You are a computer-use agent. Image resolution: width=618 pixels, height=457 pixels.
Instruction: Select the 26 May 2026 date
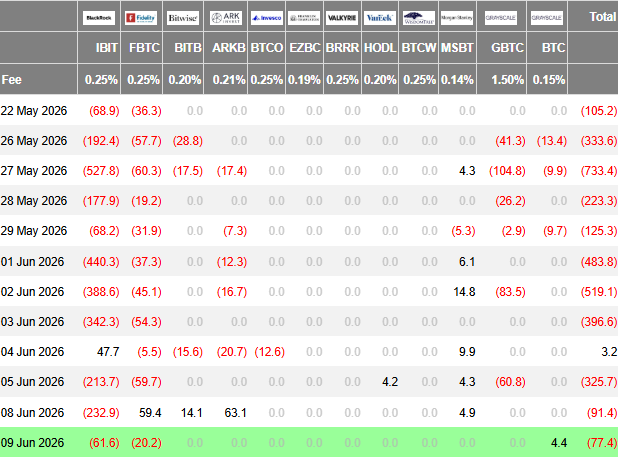34,141
